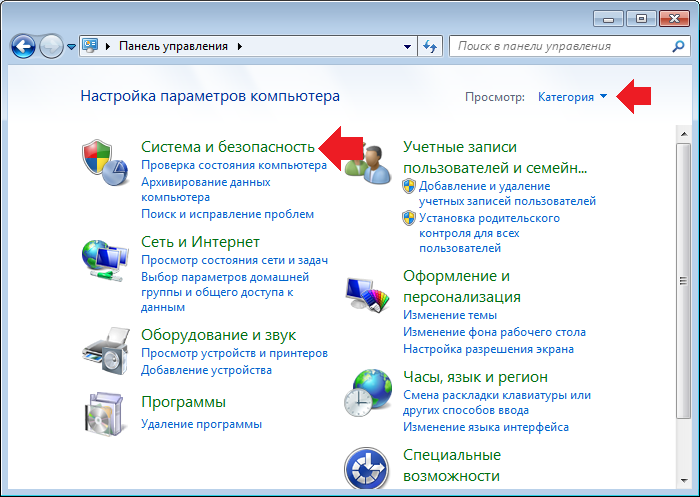700x497 pixels.
Task: Click the Hardware and Sound printer icon
Action: pyautogui.click(x=105, y=351)
